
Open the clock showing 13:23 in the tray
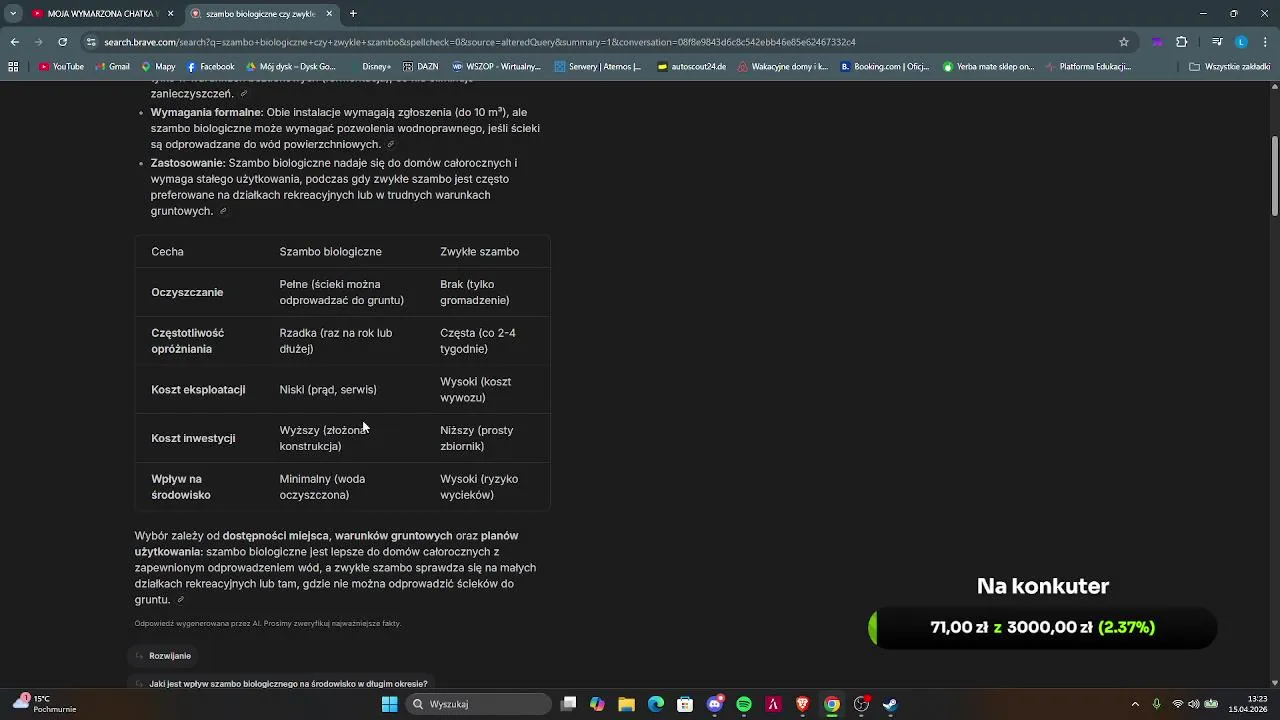1249,704
